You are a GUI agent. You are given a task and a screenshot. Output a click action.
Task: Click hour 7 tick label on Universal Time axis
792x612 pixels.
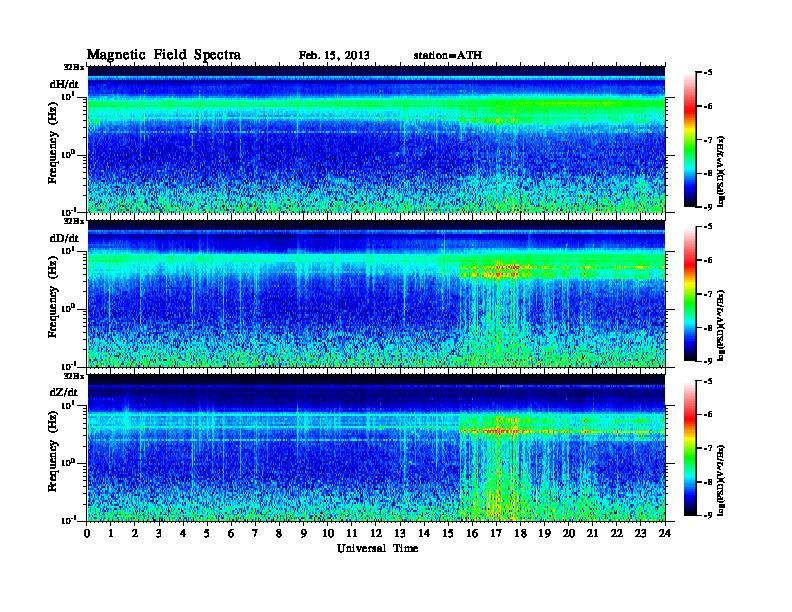coord(256,533)
